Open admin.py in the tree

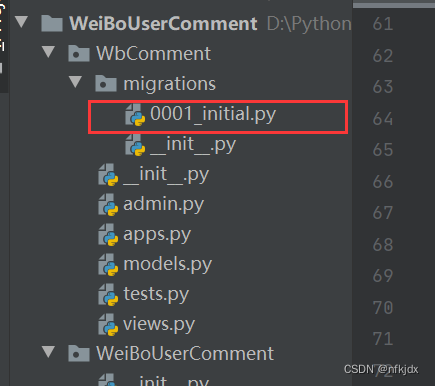(163, 205)
